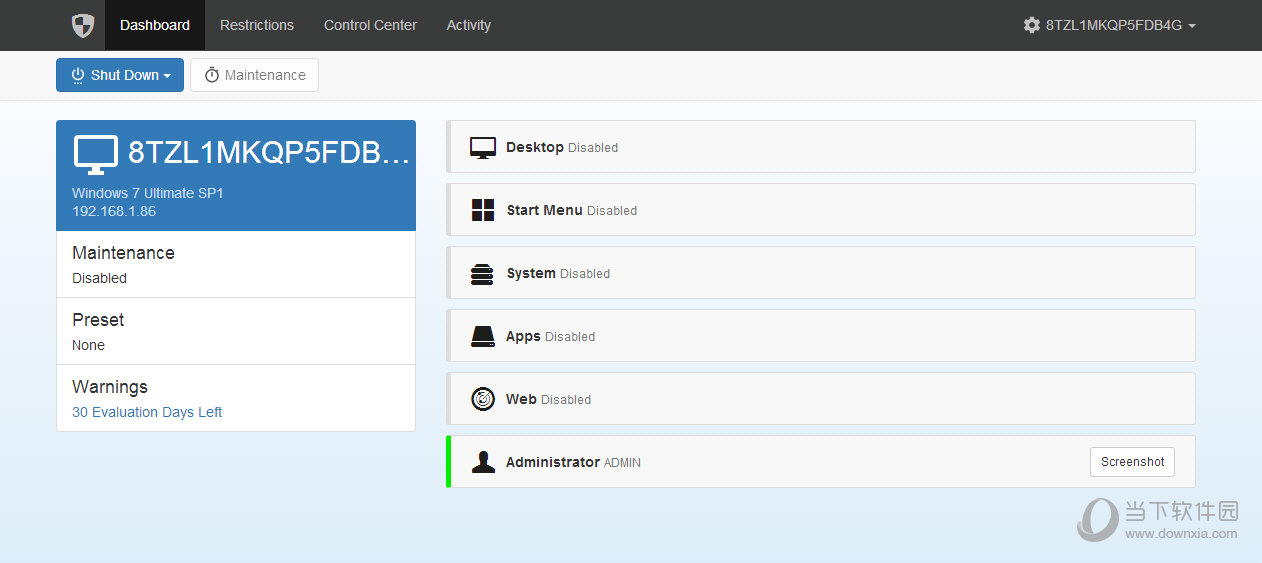
Task: Click the stopwatch icon on Maintenance button
Action: 212,75
